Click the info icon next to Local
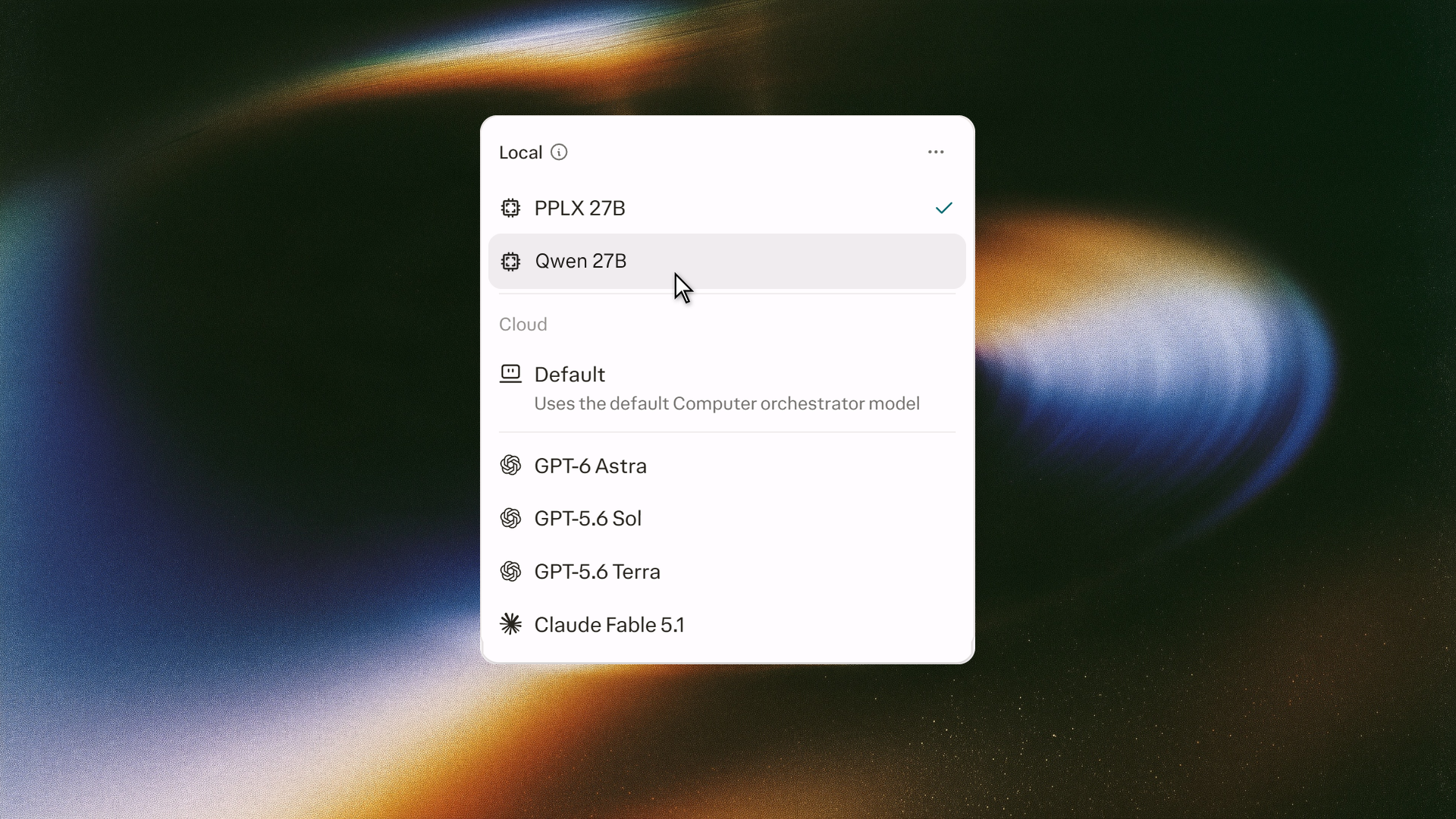The image size is (1456, 819). (559, 152)
